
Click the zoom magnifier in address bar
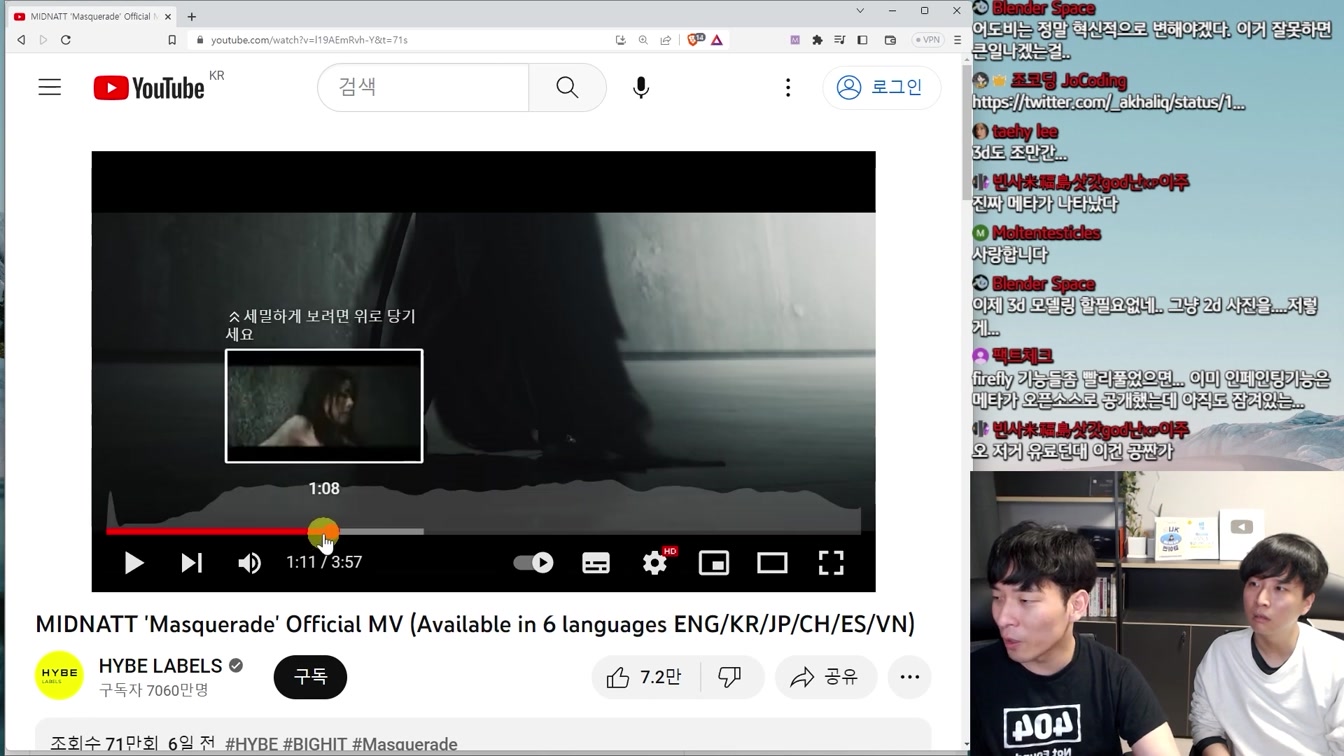point(643,40)
